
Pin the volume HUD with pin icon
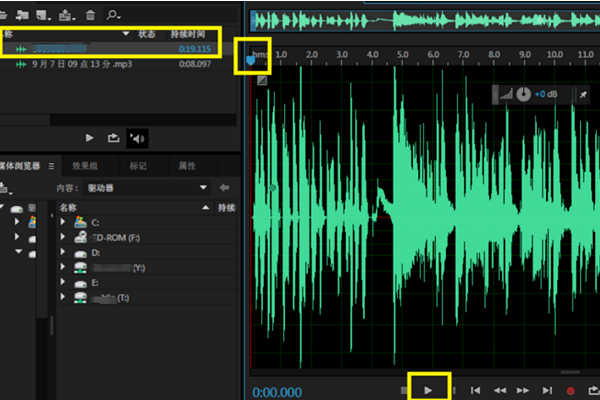coord(583,95)
